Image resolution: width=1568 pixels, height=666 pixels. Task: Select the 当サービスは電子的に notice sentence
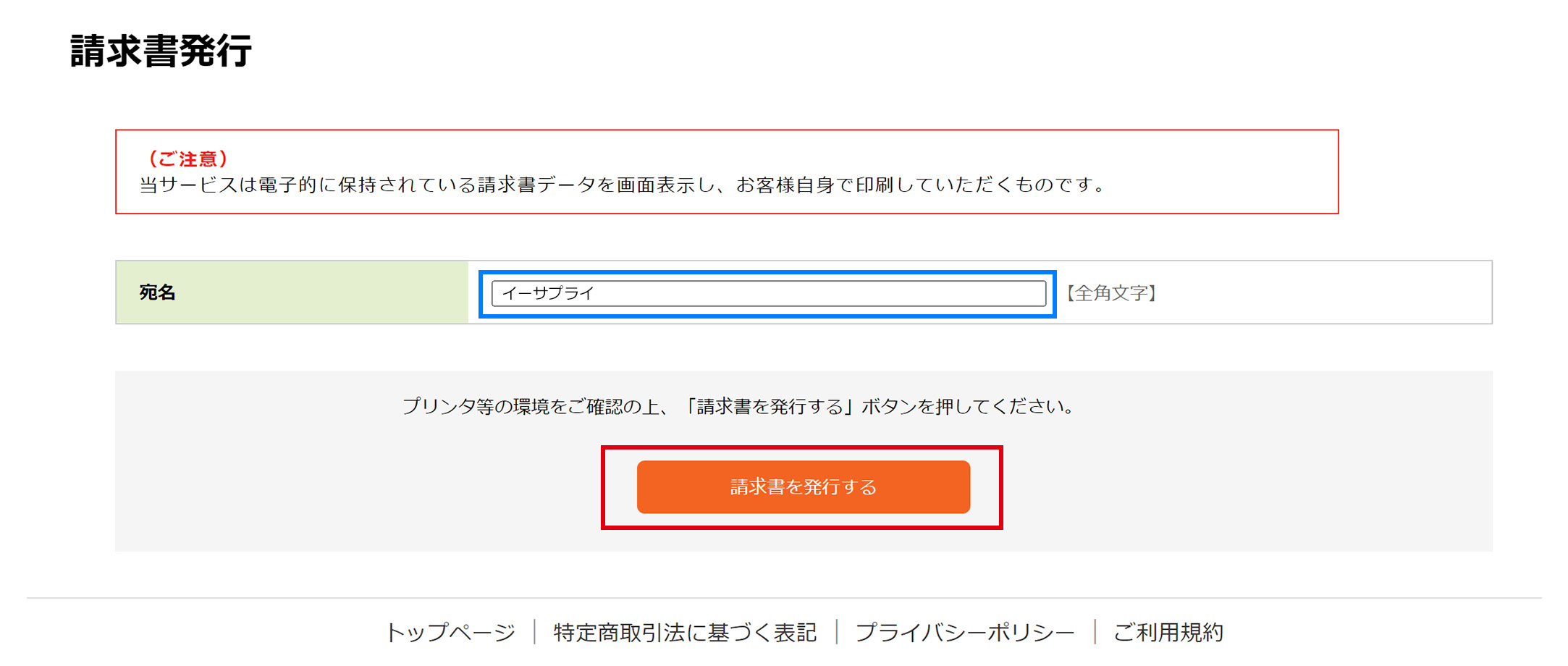[623, 185]
